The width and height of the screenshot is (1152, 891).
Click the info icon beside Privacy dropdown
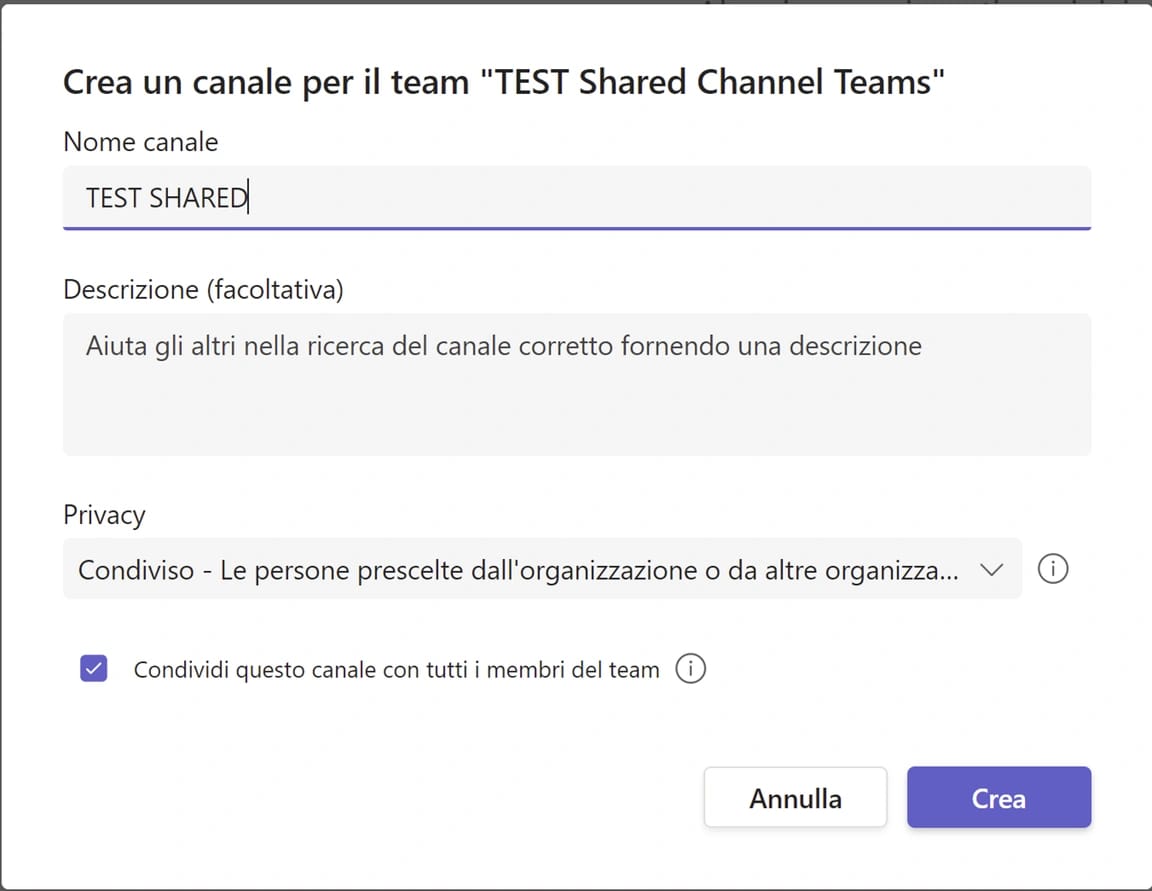click(1052, 569)
